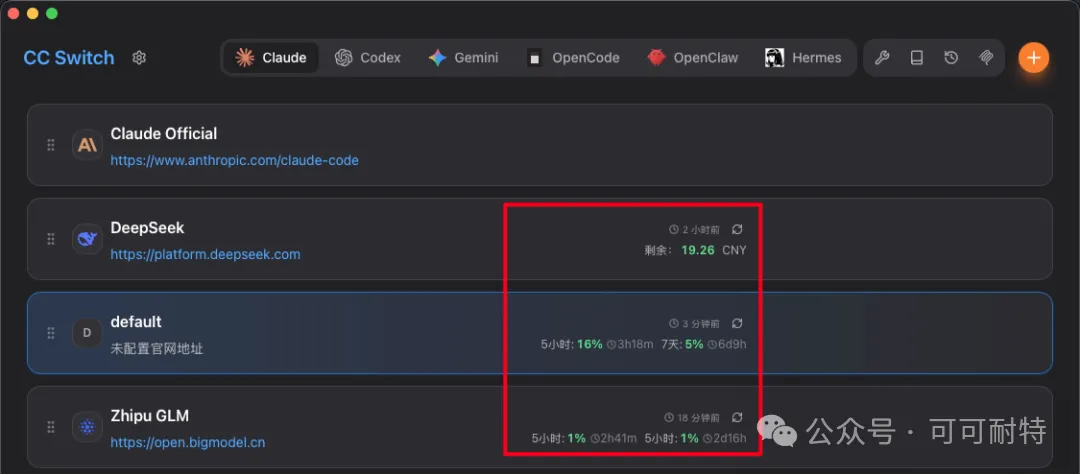Switch to the OpenClaw tab
Viewport: 1080px width, 474px height.
click(x=693, y=58)
